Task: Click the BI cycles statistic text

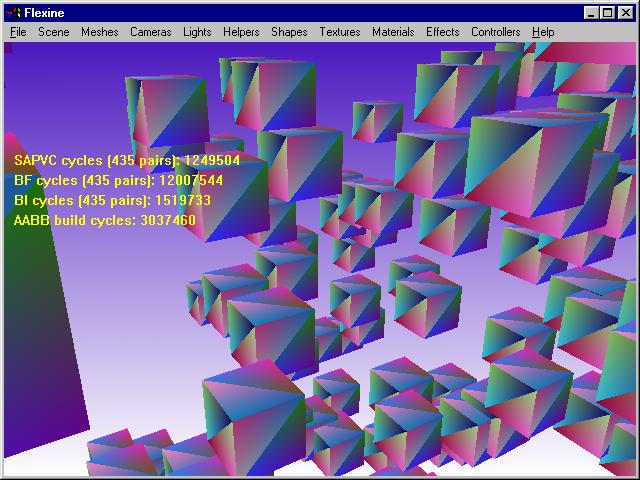Action: point(112,200)
